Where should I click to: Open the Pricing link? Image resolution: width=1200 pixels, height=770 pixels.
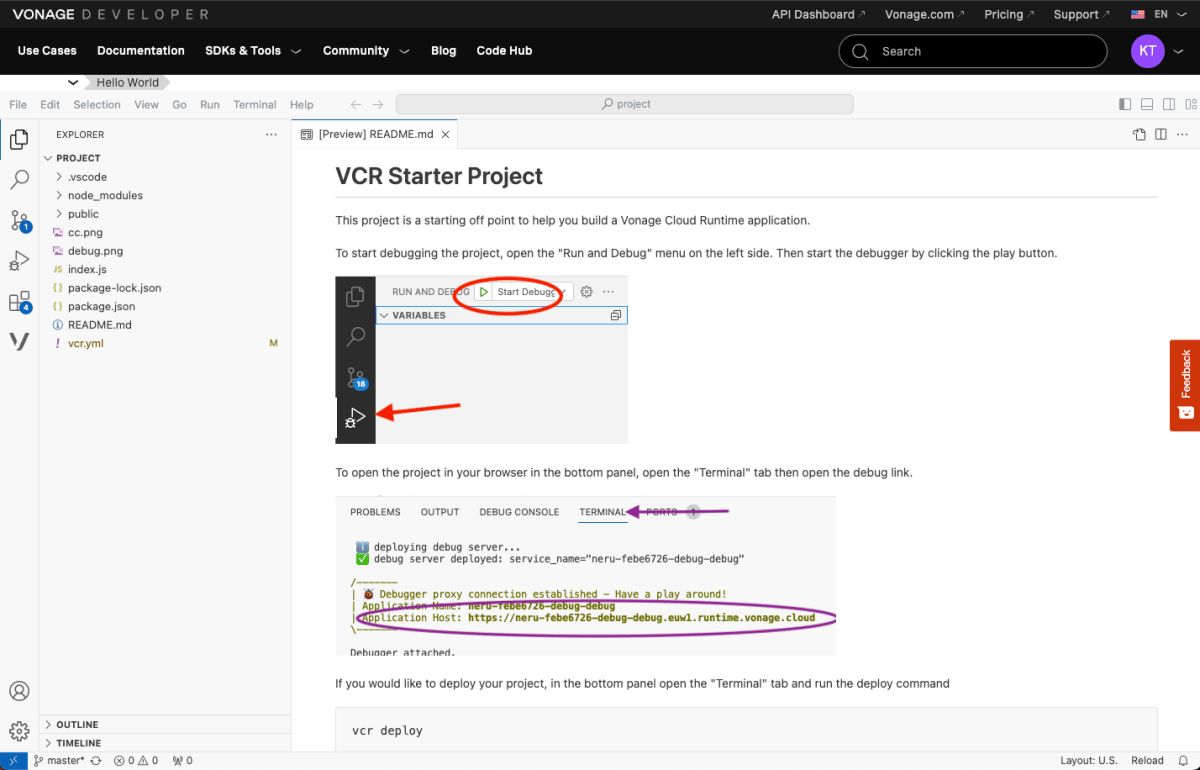(1009, 14)
